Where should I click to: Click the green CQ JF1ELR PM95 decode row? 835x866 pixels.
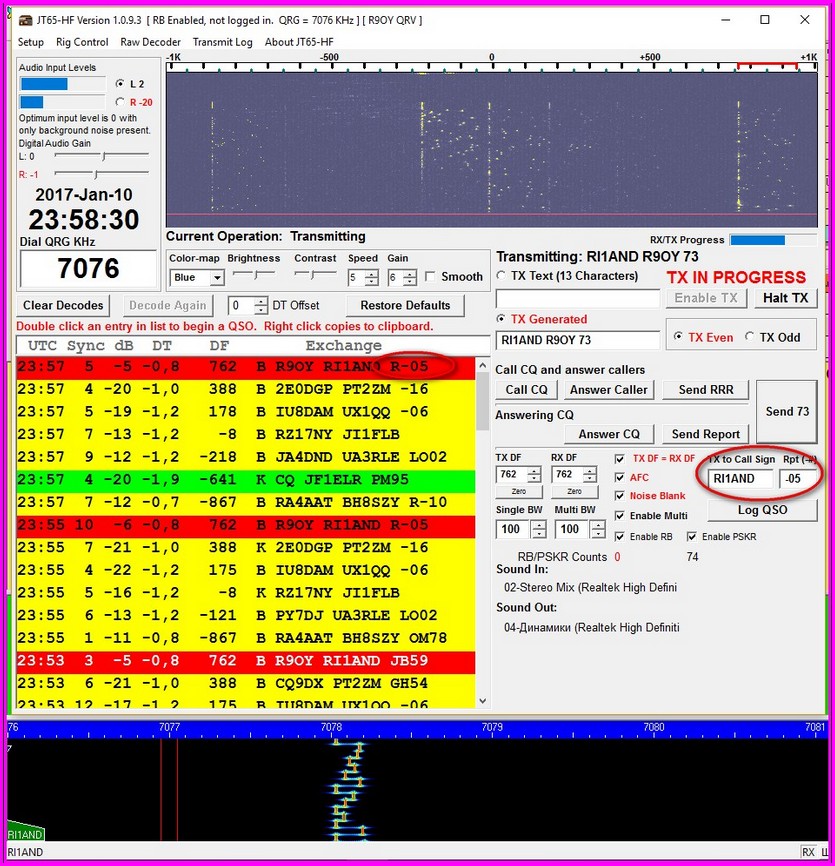pyautogui.click(x=245, y=480)
